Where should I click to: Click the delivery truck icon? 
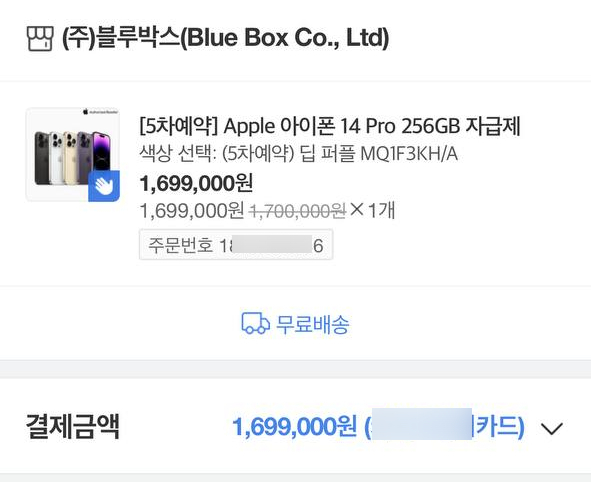pyautogui.click(x=256, y=323)
